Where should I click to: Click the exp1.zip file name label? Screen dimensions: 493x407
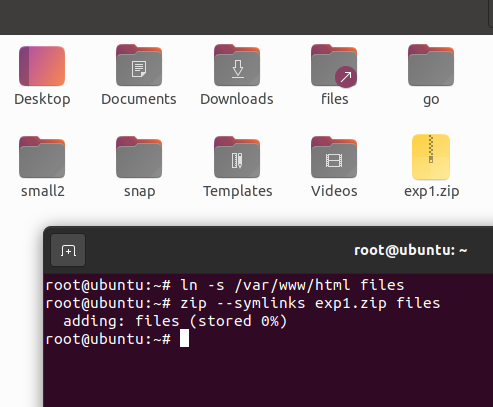tap(432, 191)
